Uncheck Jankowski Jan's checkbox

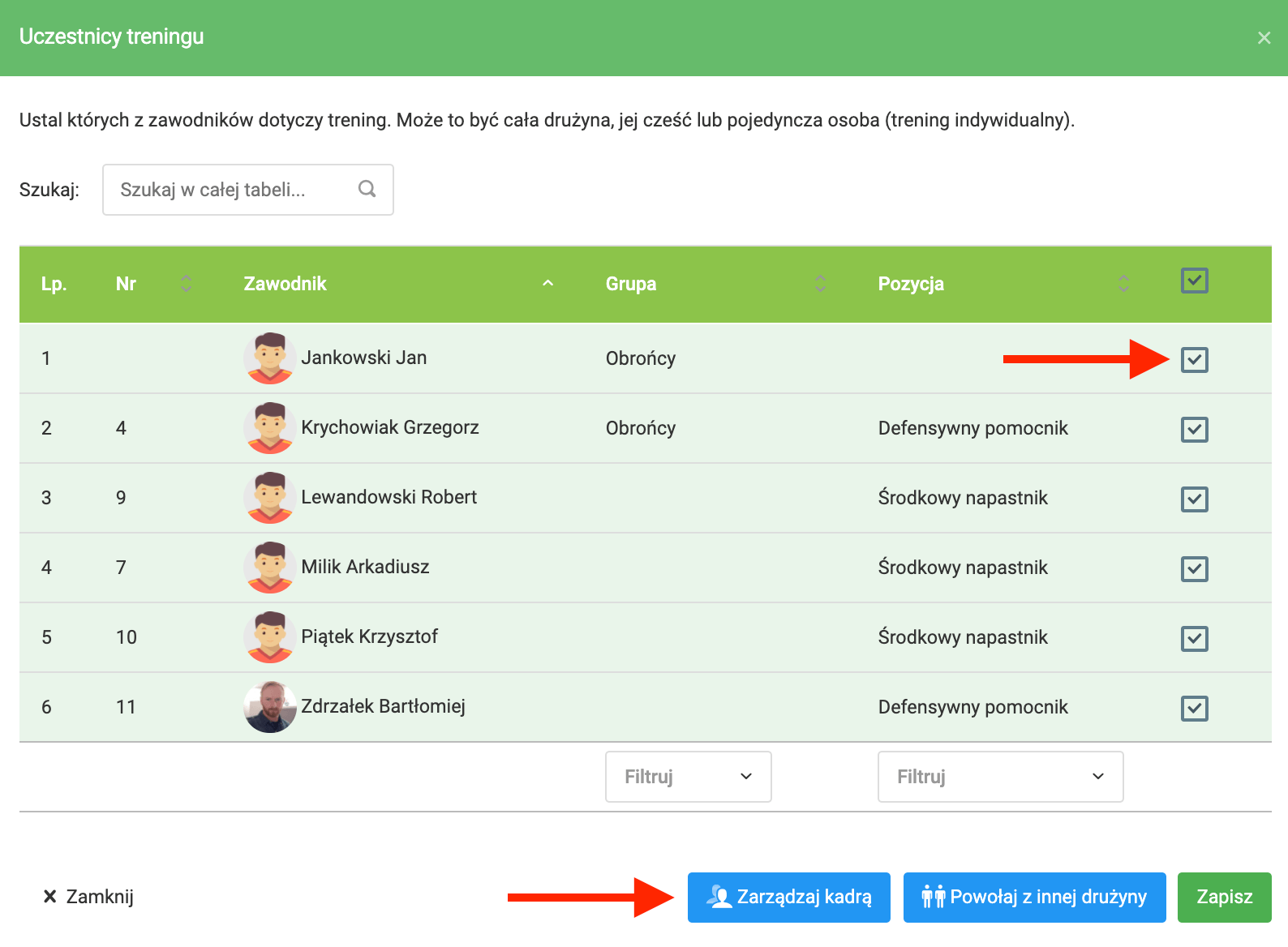click(x=1194, y=359)
